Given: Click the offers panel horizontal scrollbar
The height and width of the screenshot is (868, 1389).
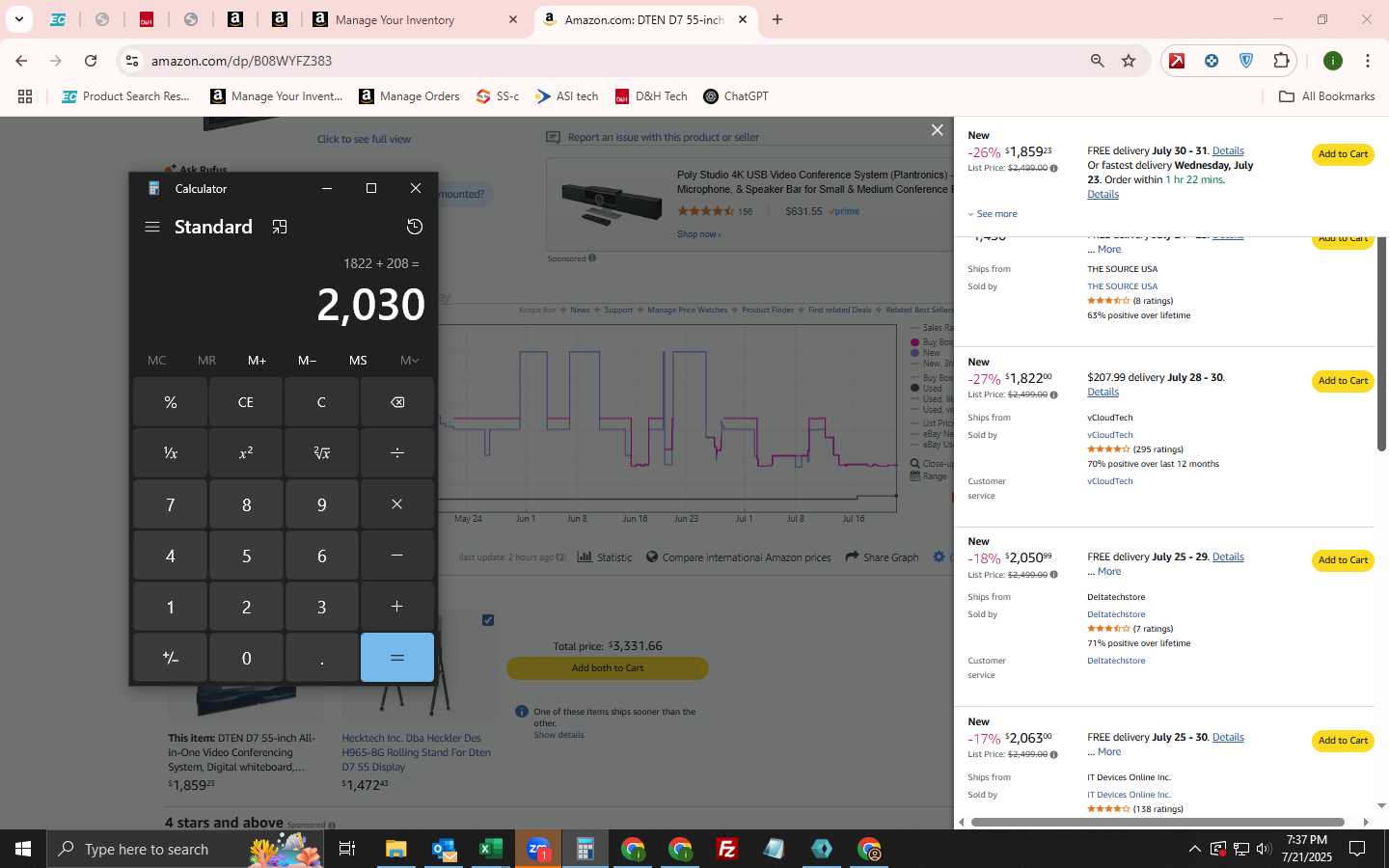Looking at the screenshot, I should pyautogui.click(x=1157, y=822).
